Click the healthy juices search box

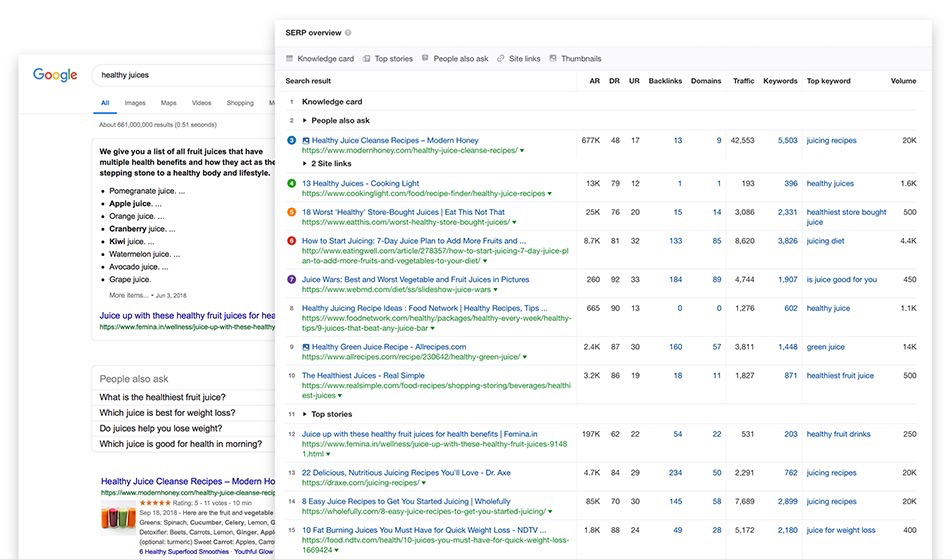pyautogui.click(x=180, y=75)
